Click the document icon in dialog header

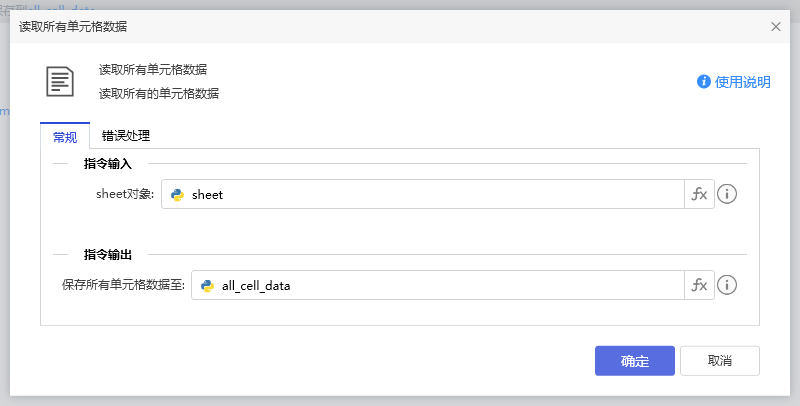(x=61, y=82)
